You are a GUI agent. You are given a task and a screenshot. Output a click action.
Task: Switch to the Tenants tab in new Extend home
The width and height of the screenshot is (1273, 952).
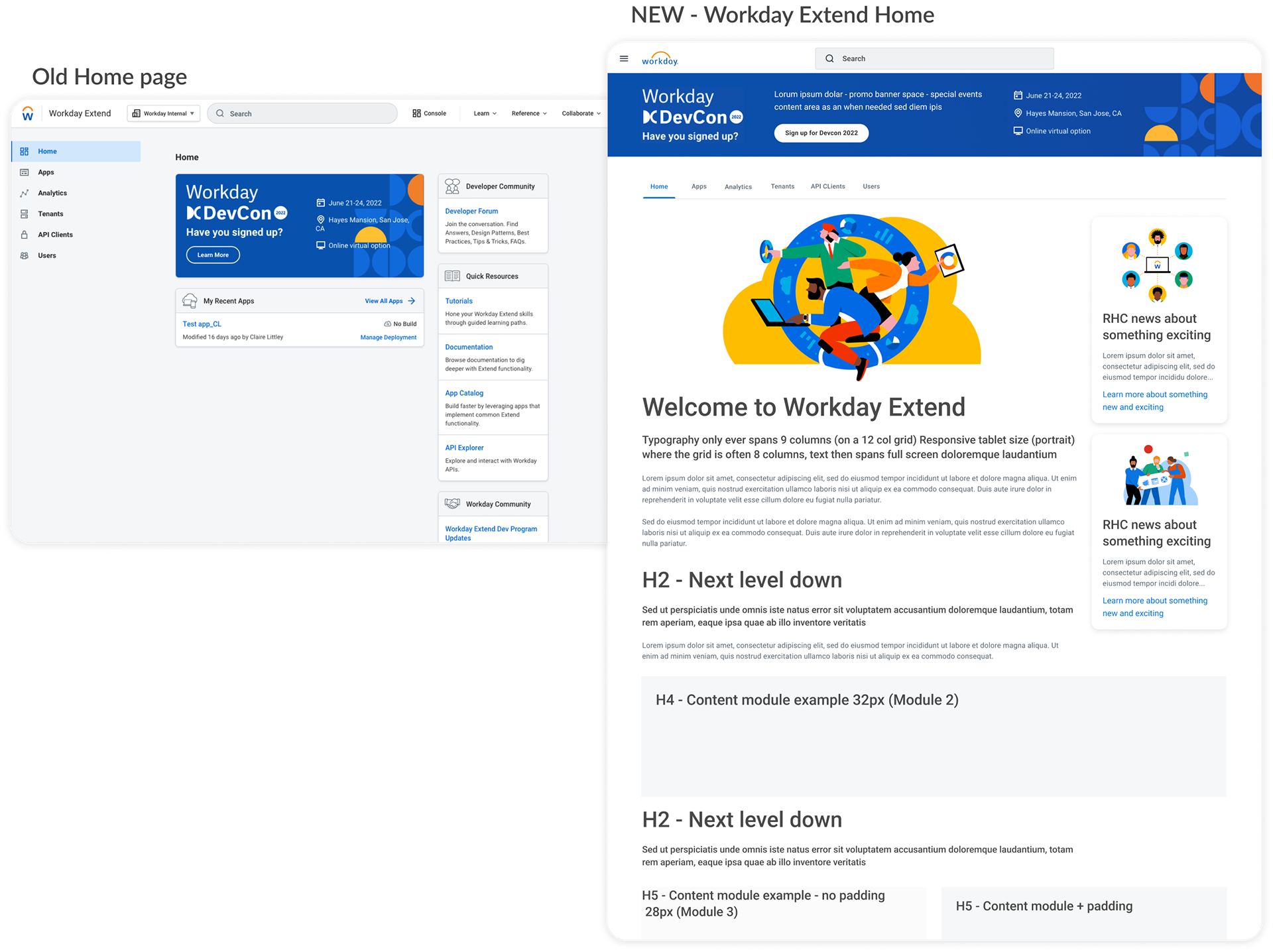(782, 187)
